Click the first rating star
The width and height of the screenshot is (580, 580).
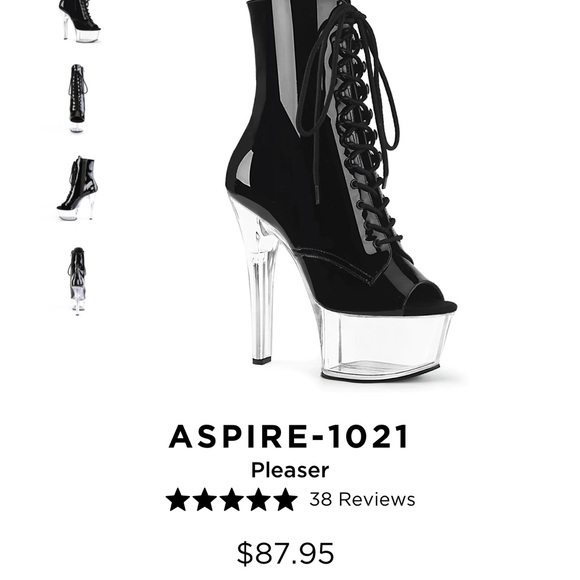(x=178, y=499)
